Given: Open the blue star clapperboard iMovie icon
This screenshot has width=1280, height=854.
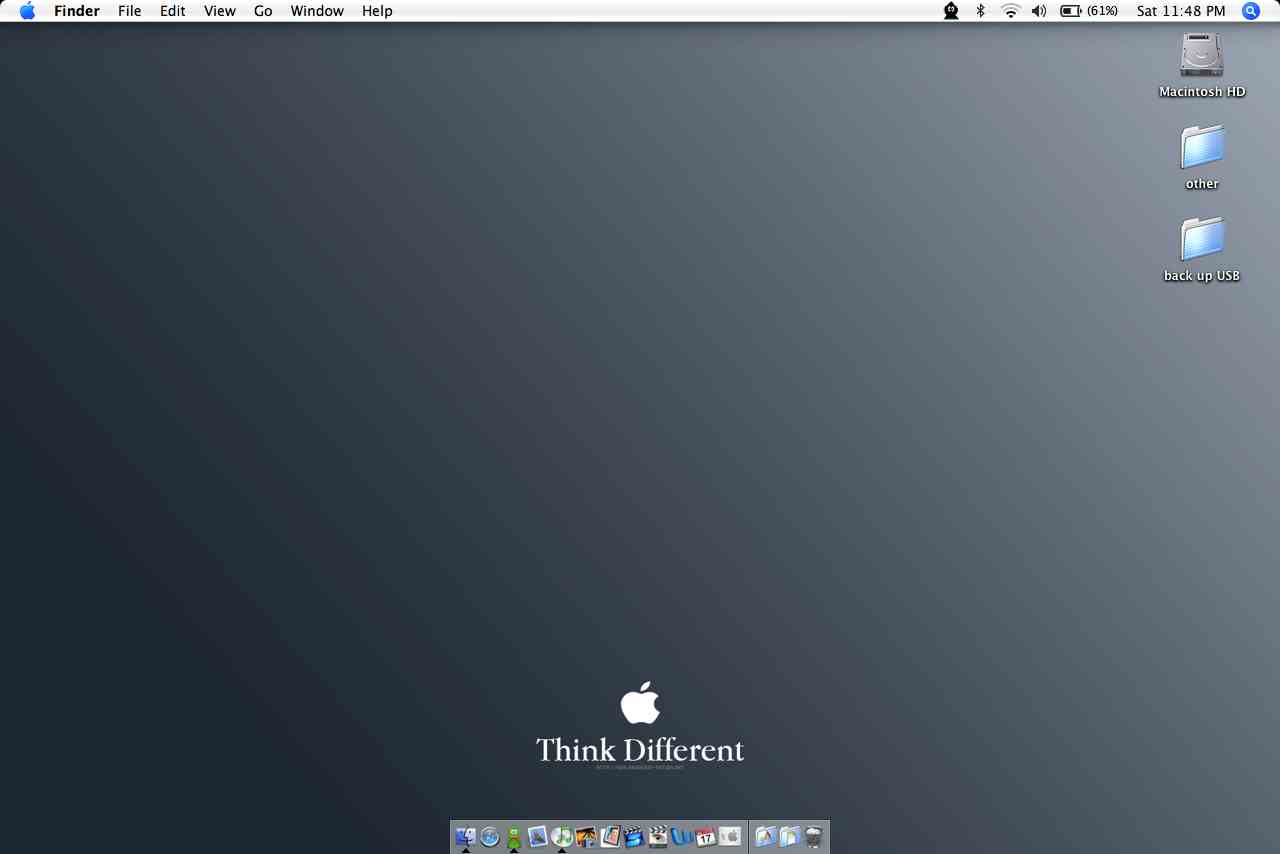Looking at the screenshot, I should tap(634, 836).
